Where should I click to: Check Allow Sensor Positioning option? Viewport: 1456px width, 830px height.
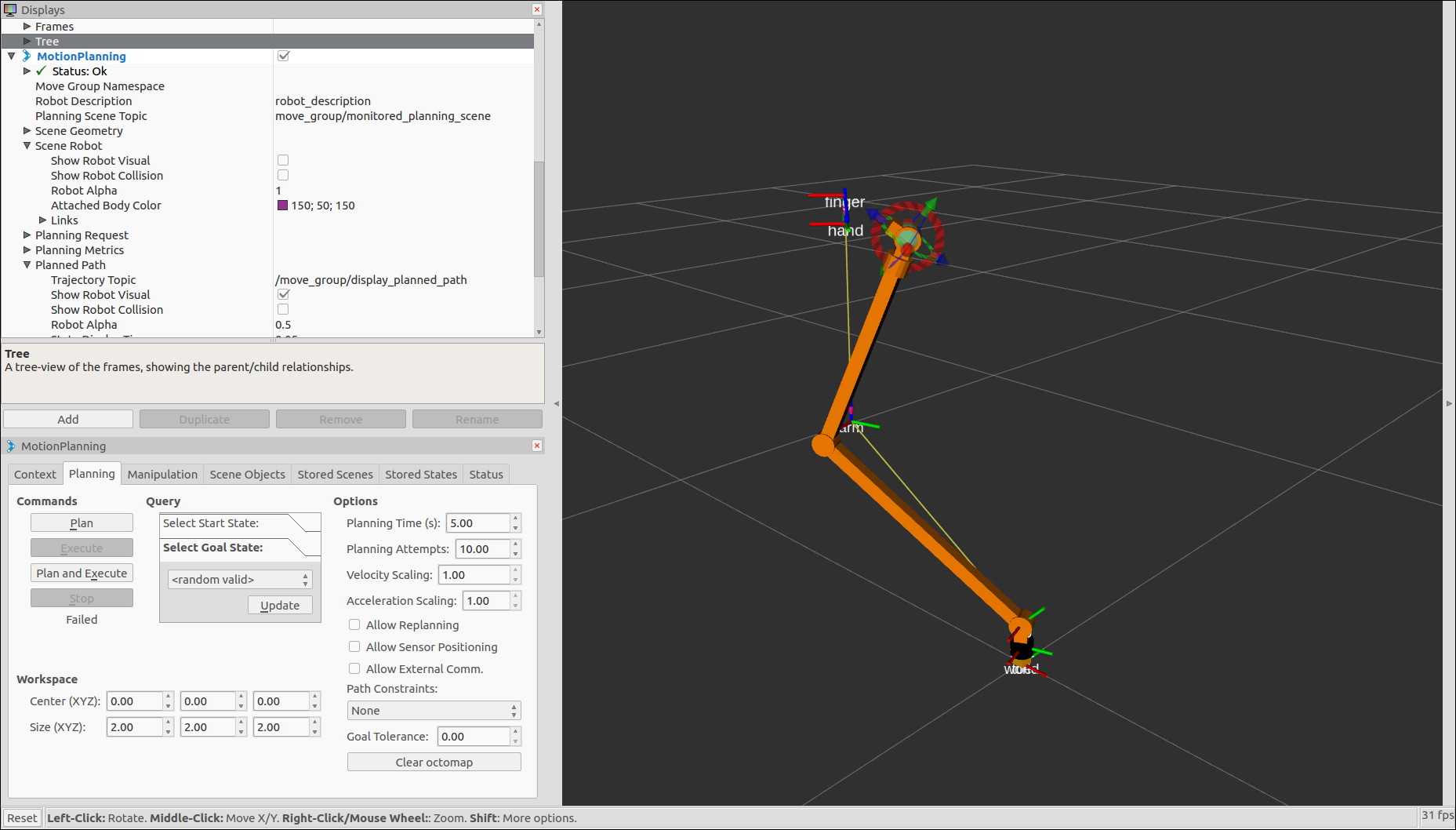[354, 646]
